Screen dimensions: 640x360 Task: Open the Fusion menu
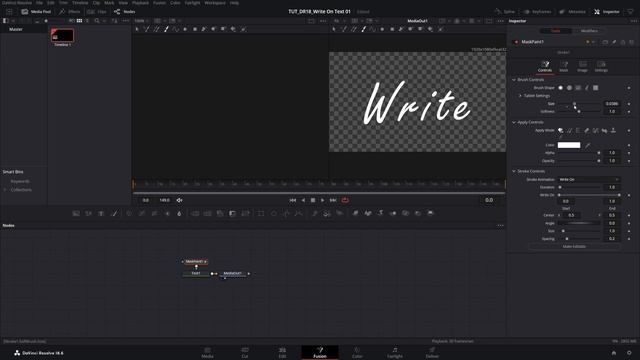click(159, 3)
